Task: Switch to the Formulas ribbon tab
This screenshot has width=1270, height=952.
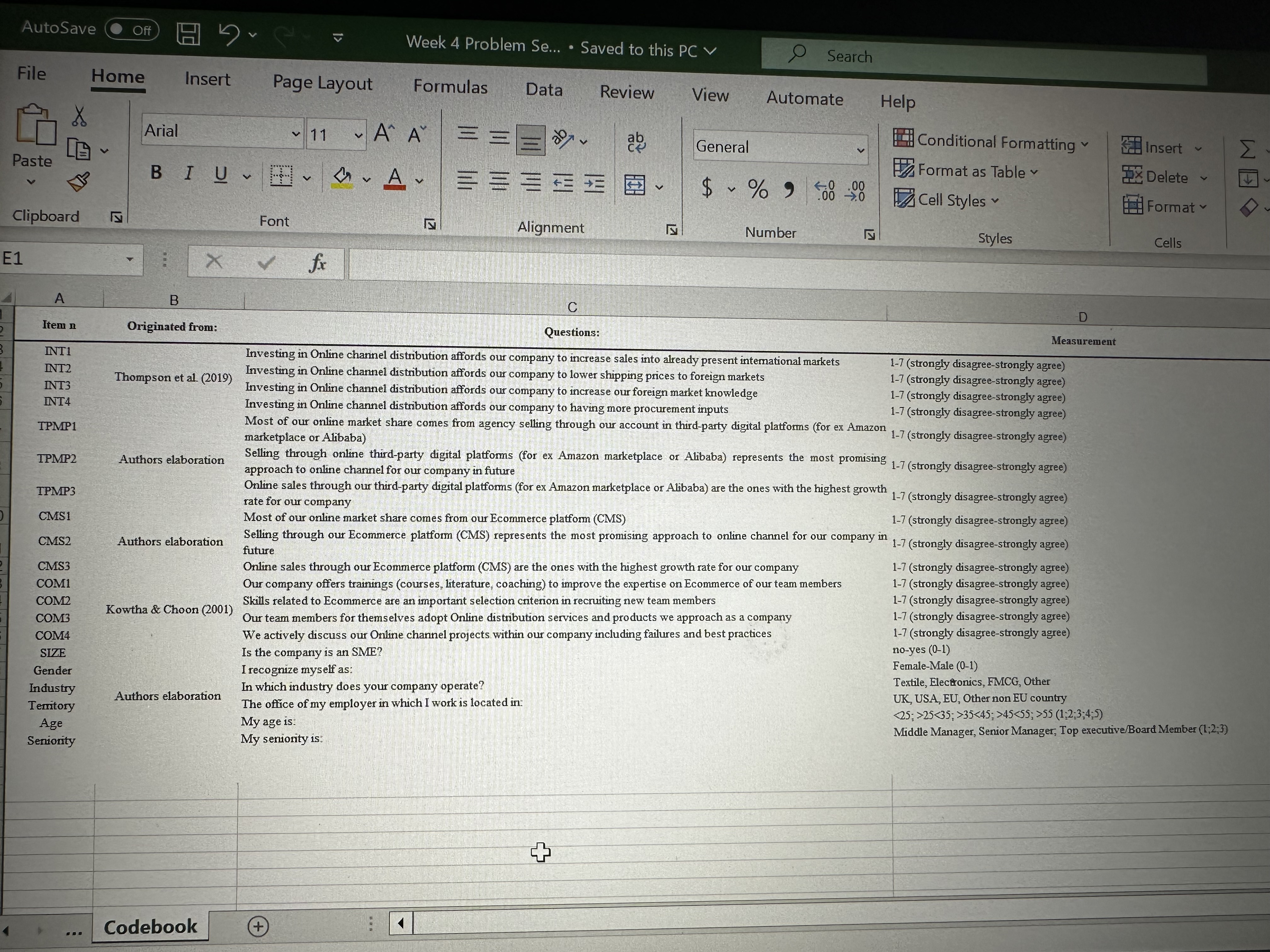Action: point(451,87)
